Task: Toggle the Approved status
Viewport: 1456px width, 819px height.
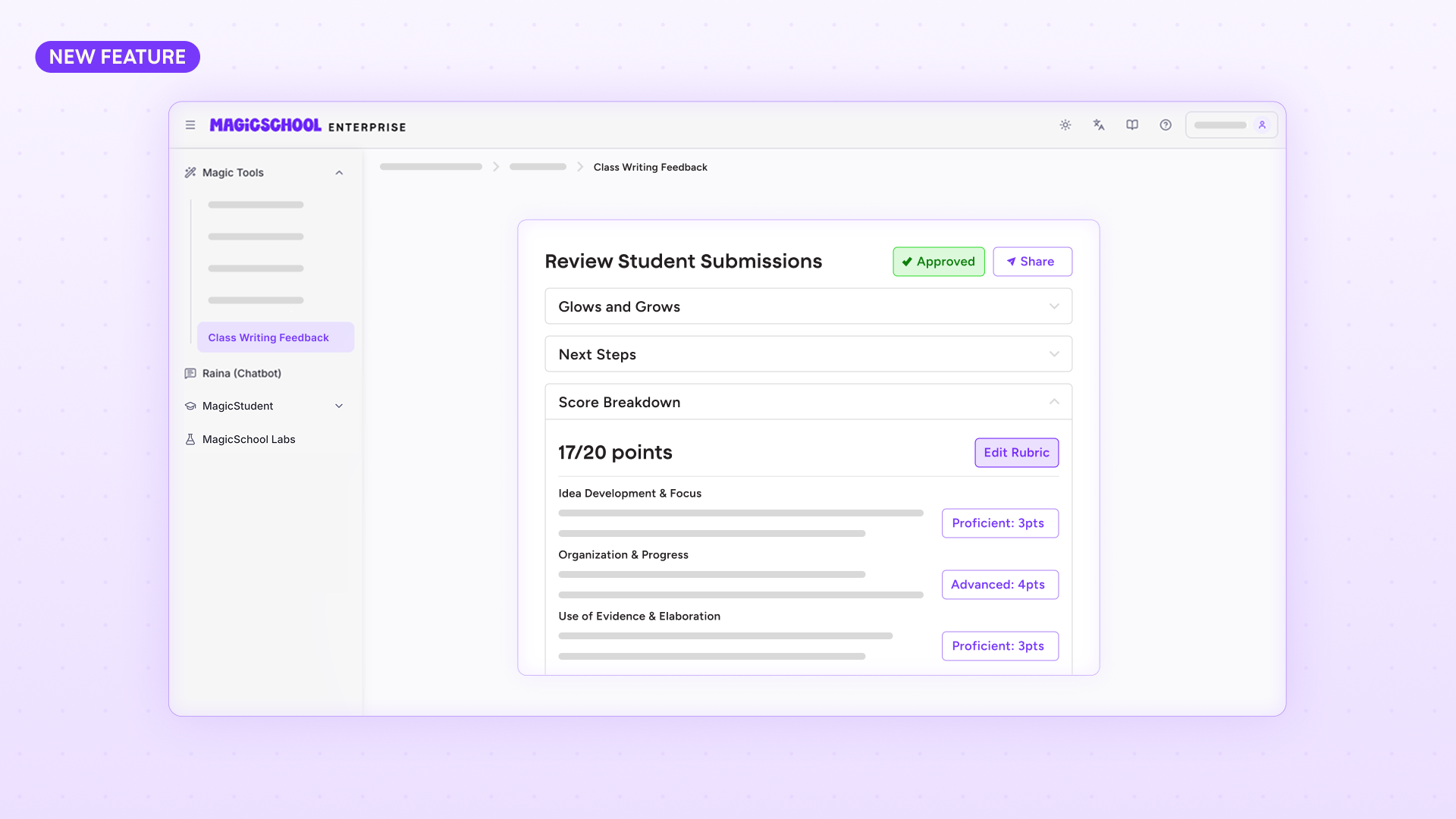Action: coord(938,261)
